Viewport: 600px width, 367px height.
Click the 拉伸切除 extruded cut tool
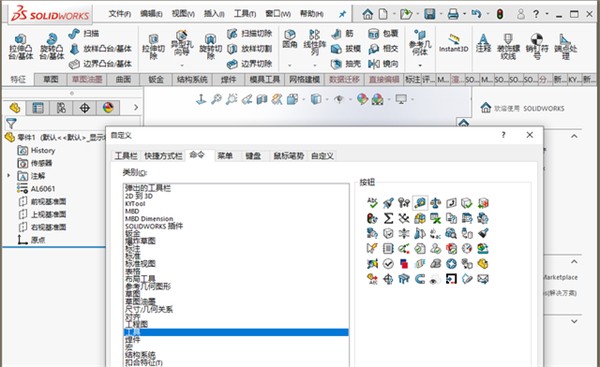click(153, 47)
